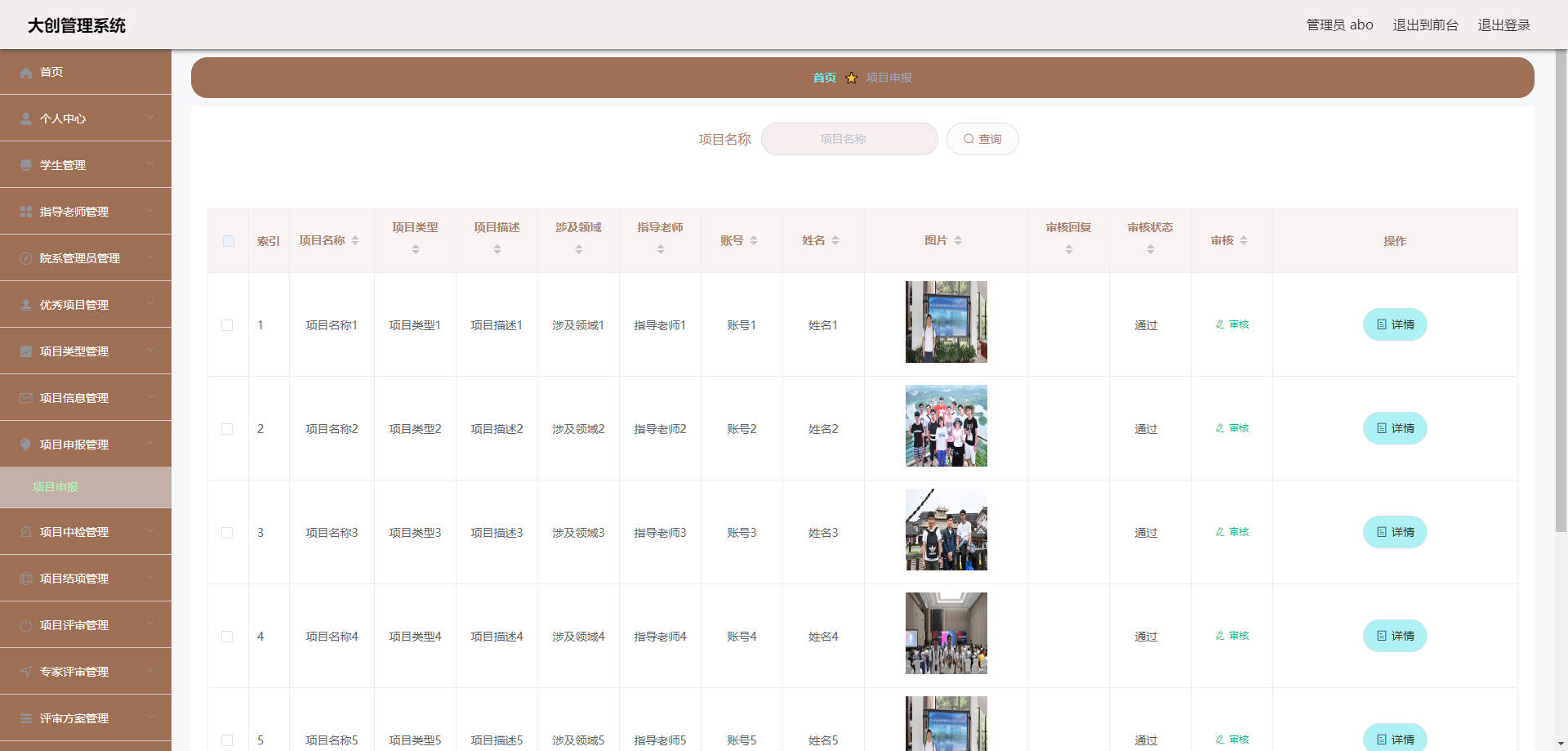Click the 学生管理 sidebar icon
The height and width of the screenshot is (751, 1568).
(x=26, y=166)
